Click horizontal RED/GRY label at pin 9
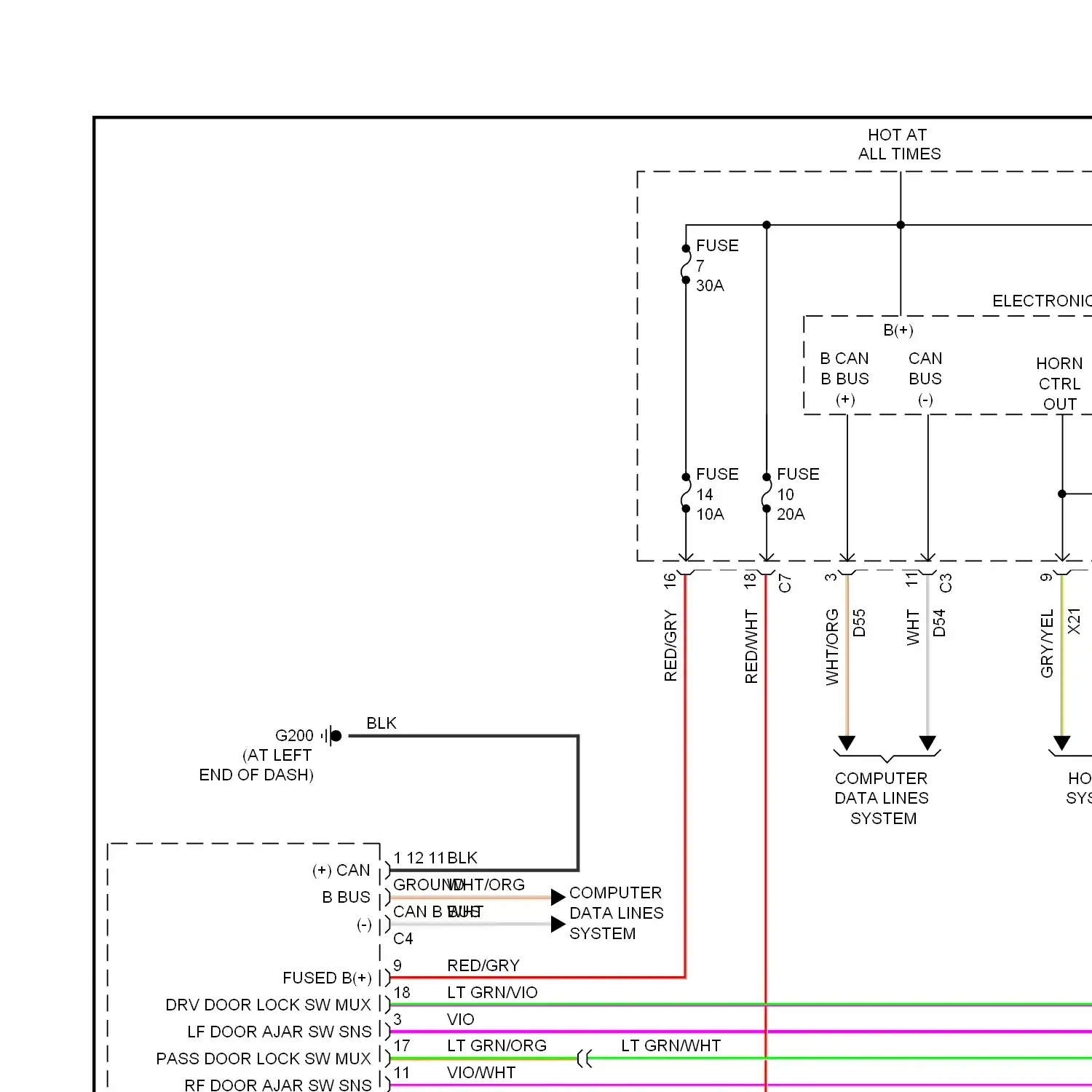 tap(483, 965)
